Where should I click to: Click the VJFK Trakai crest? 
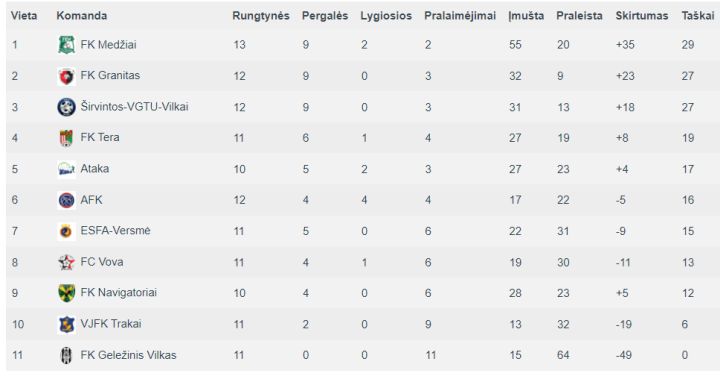pyautogui.click(x=66, y=324)
